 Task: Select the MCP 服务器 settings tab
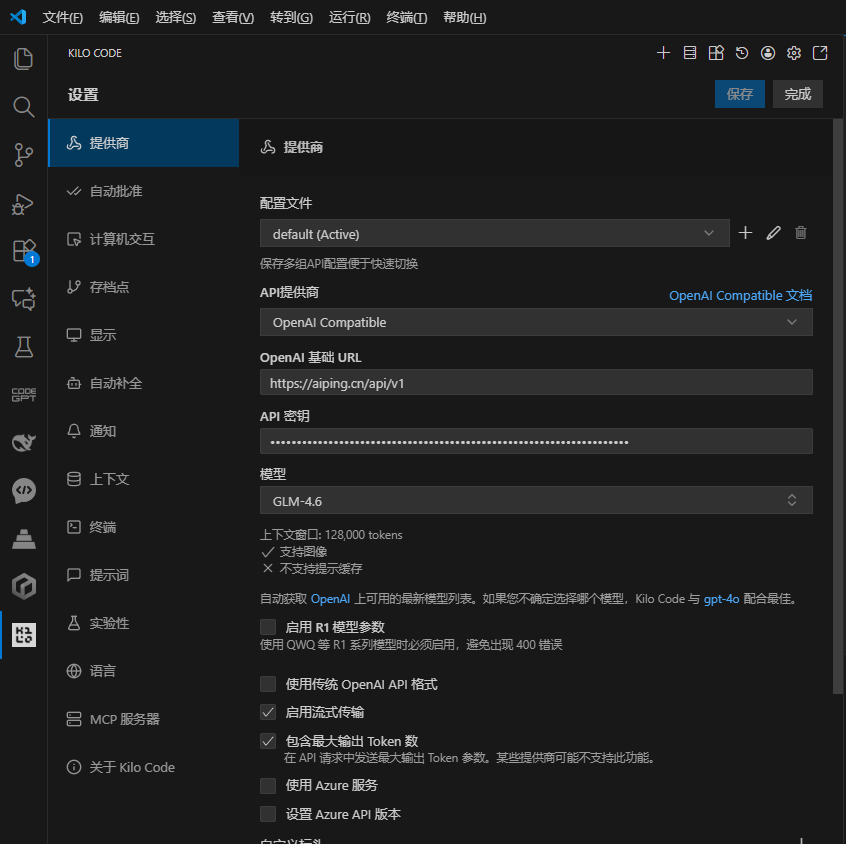click(x=144, y=719)
